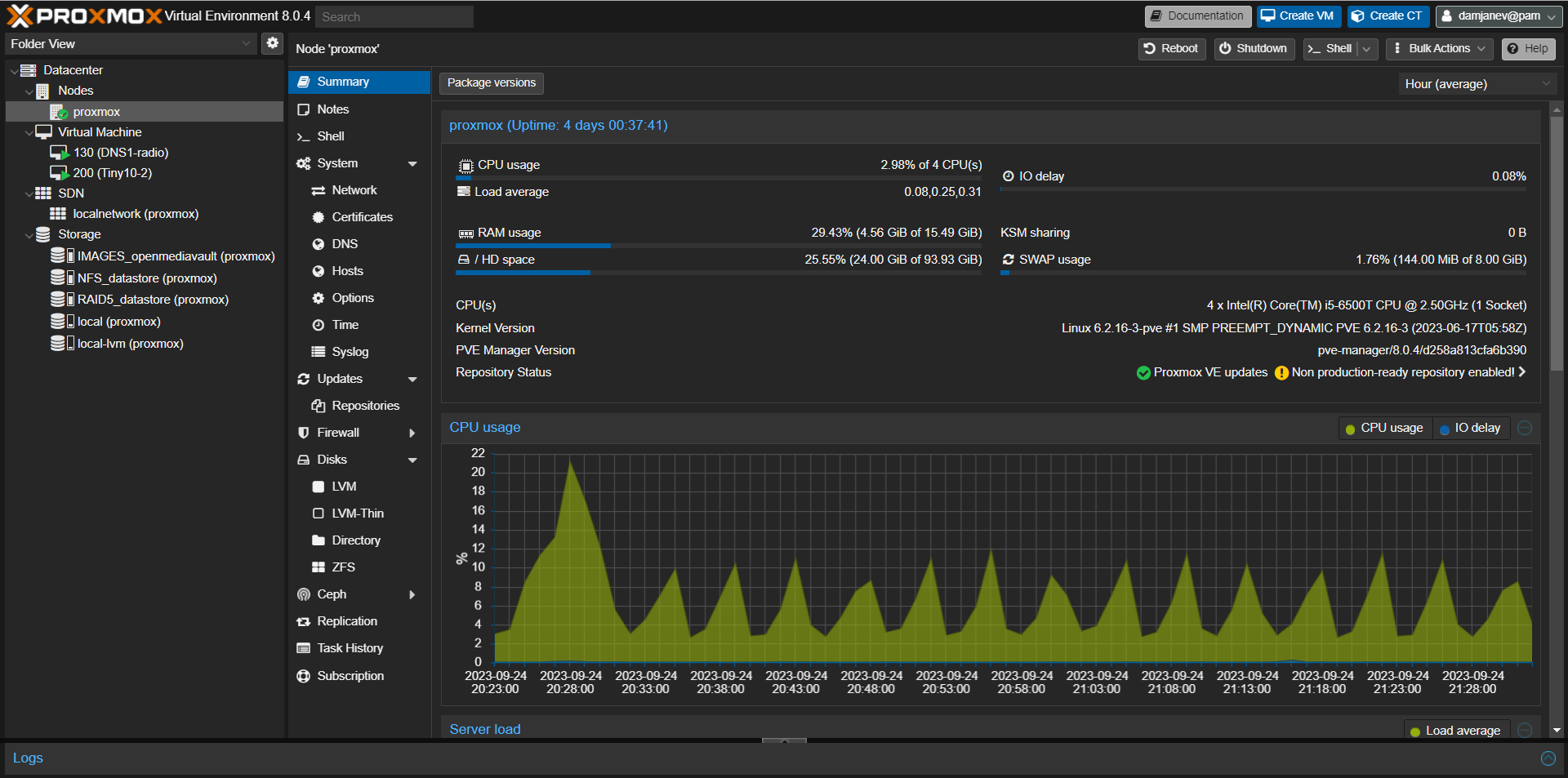Screen dimensions: 1568x778
Task: Click the Notes icon in node menu
Action: point(304,109)
